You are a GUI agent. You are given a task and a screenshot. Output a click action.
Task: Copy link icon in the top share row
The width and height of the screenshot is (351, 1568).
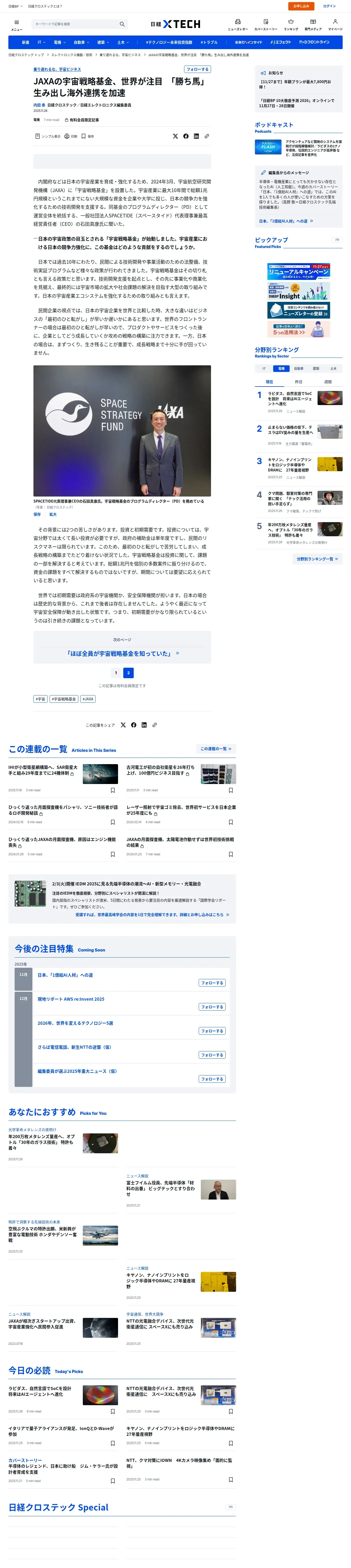[207, 136]
